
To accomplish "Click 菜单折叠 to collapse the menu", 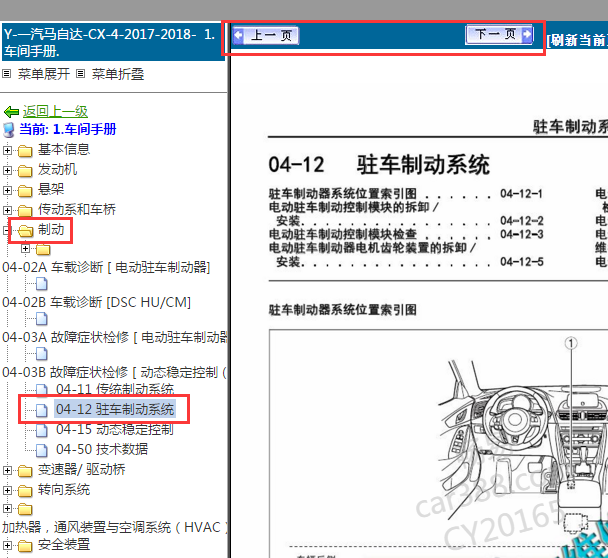I will 118,74.
